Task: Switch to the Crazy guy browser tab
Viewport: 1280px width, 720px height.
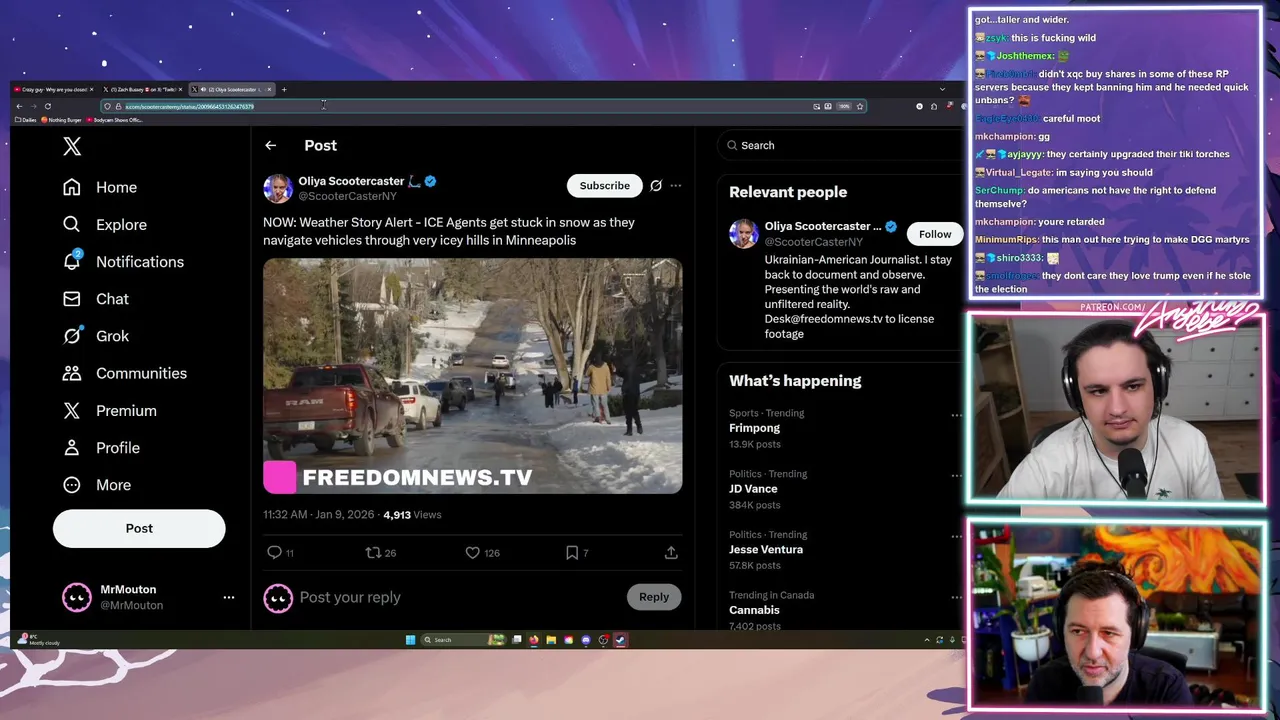Action: 54,89
